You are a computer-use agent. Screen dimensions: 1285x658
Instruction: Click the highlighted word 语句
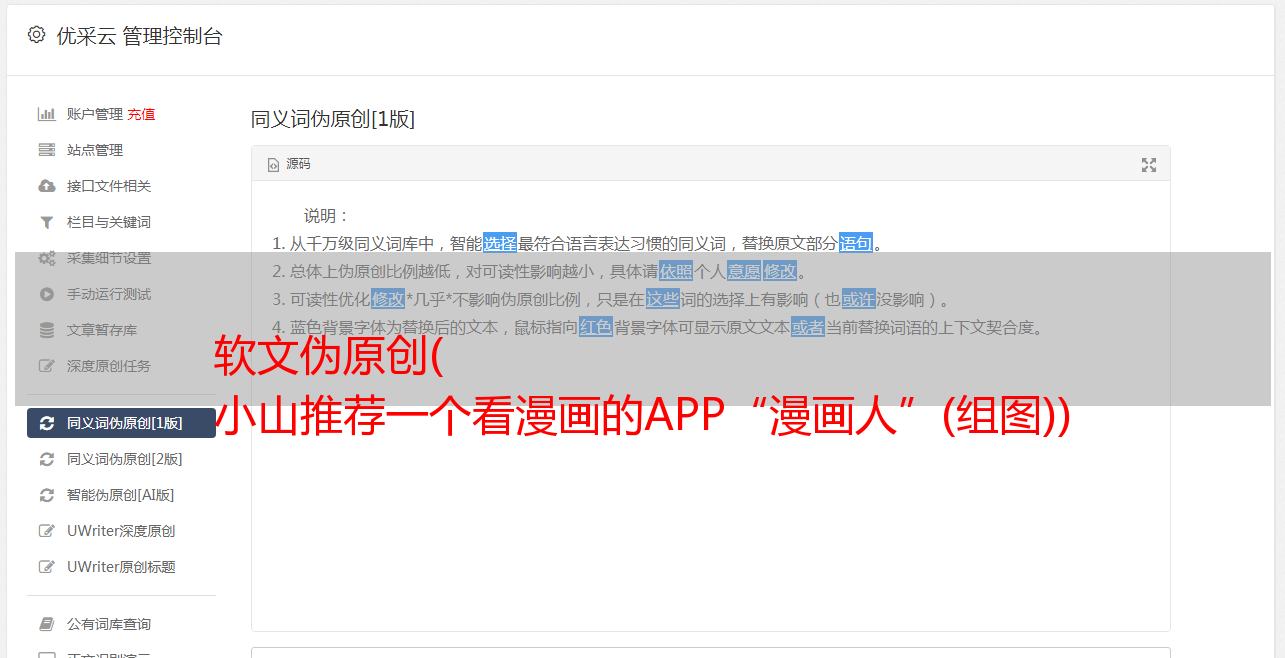(x=856, y=242)
